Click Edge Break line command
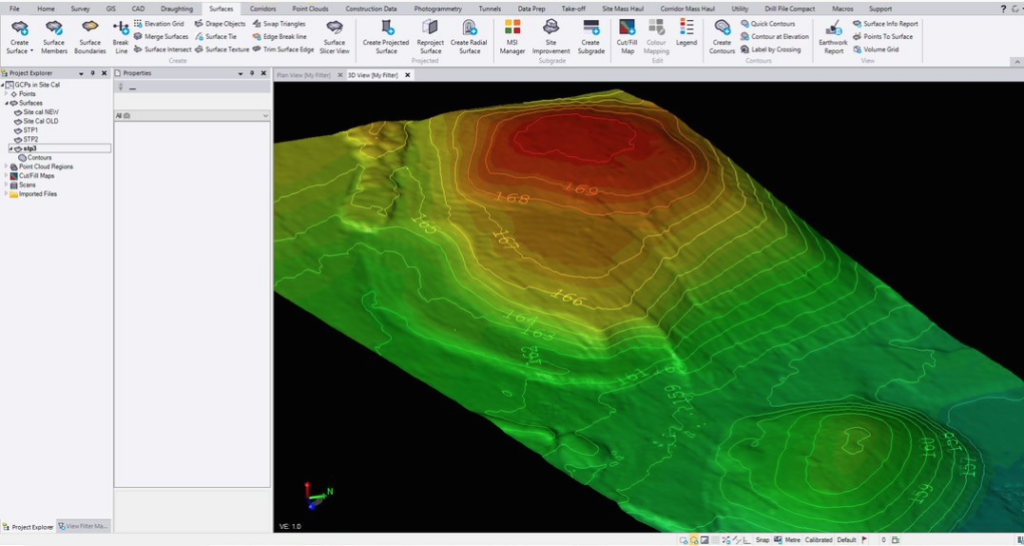The height and width of the screenshot is (546, 1024). click(x=280, y=37)
